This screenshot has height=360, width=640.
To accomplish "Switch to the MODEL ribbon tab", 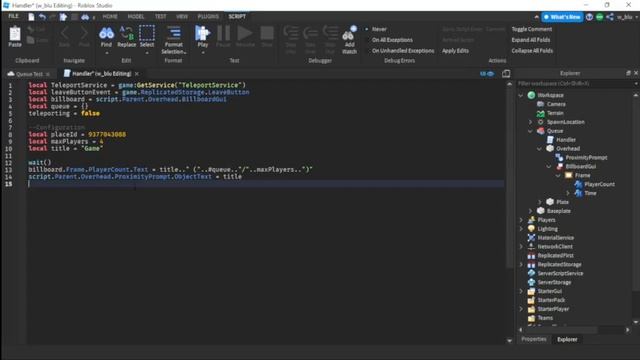I will point(136,16).
